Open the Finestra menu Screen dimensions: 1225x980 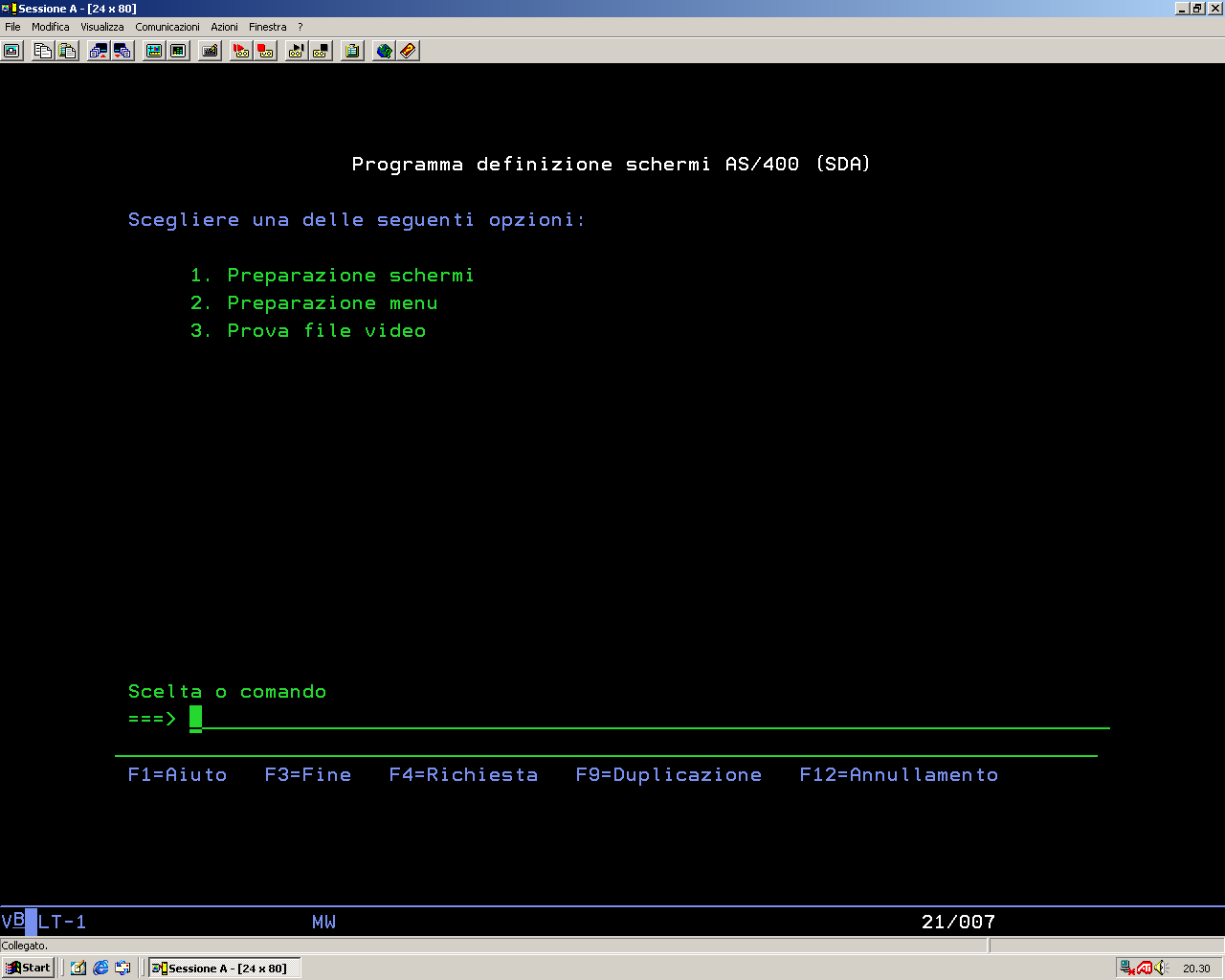click(268, 27)
